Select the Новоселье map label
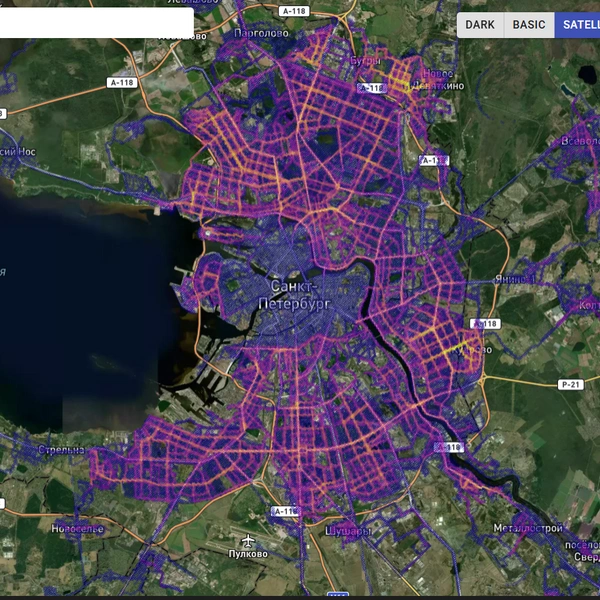This screenshot has height=600, width=600. pos(78,528)
